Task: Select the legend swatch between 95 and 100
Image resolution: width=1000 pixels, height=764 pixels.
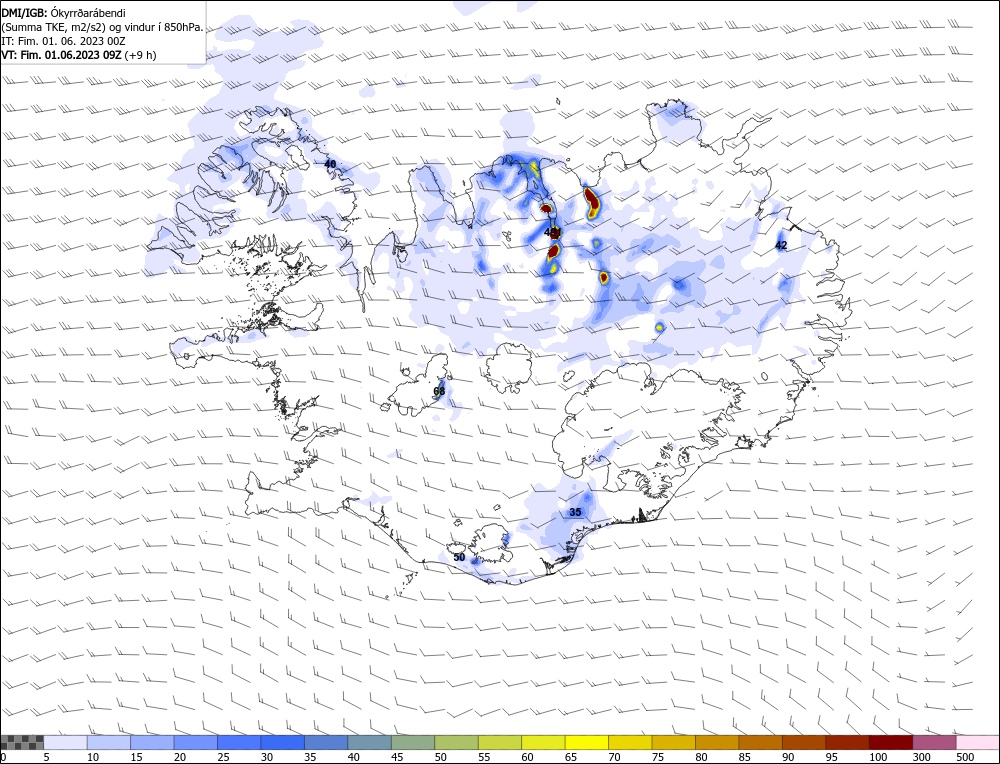Action: 847,742
